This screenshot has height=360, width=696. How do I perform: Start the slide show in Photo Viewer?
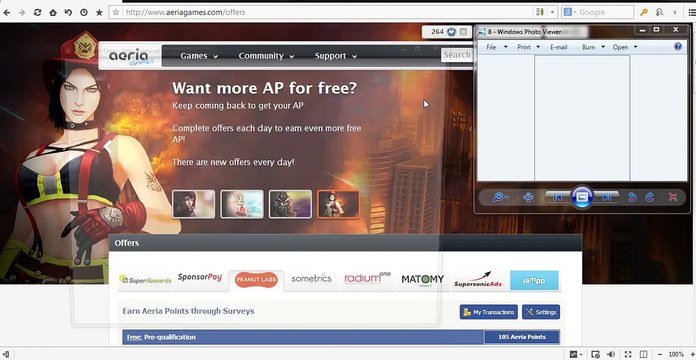coord(582,197)
